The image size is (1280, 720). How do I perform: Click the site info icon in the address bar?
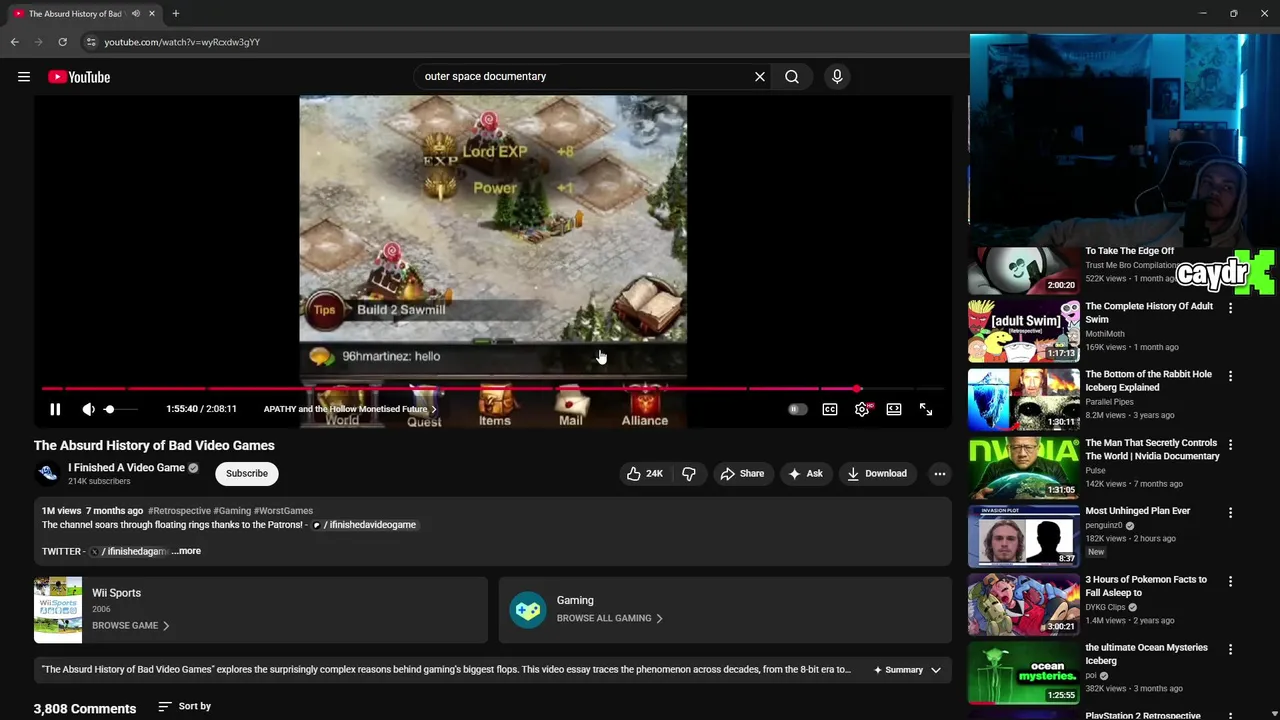[x=90, y=42]
